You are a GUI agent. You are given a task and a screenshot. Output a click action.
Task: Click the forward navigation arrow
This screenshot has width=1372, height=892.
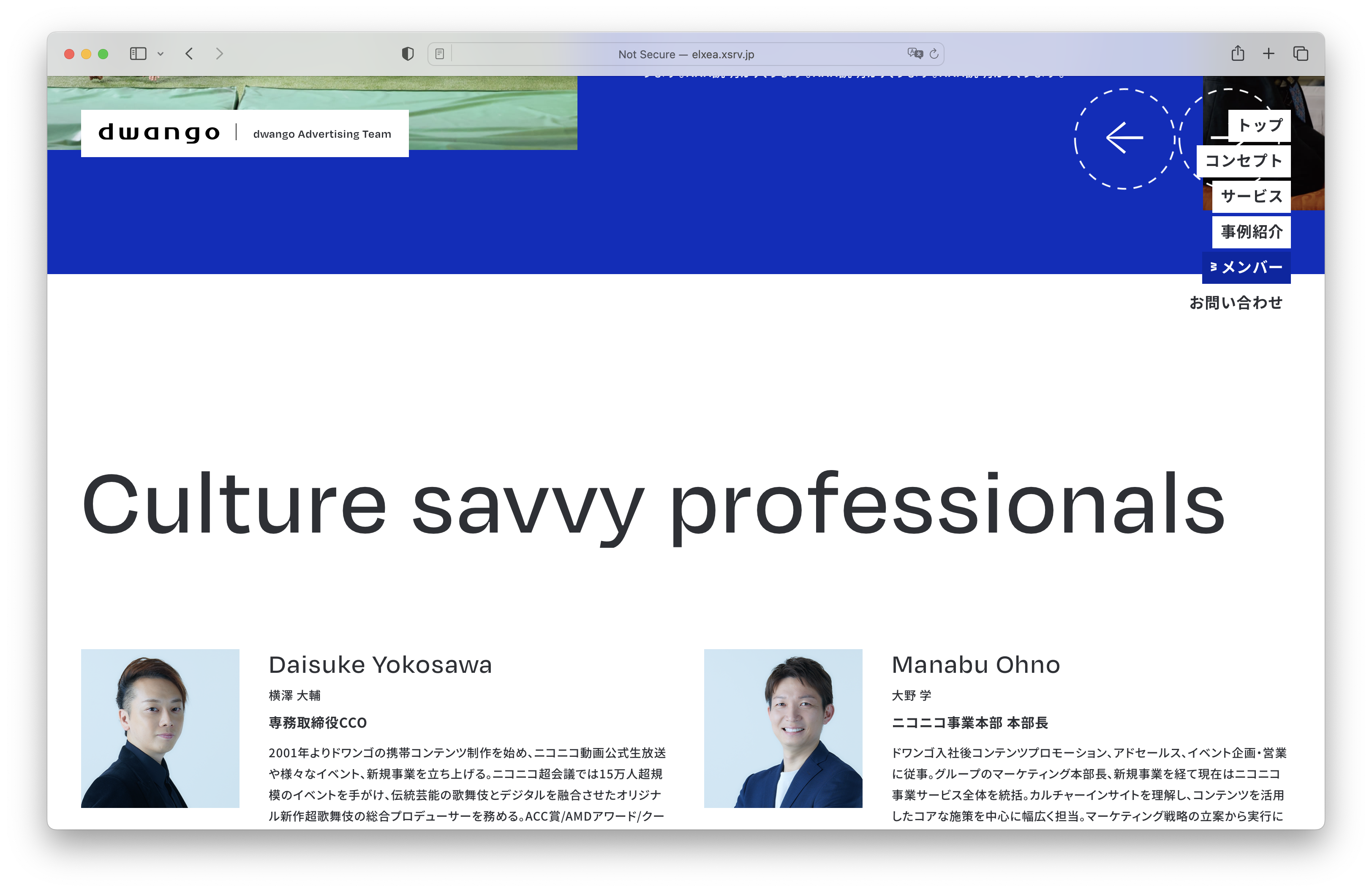[x=219, y=54]
